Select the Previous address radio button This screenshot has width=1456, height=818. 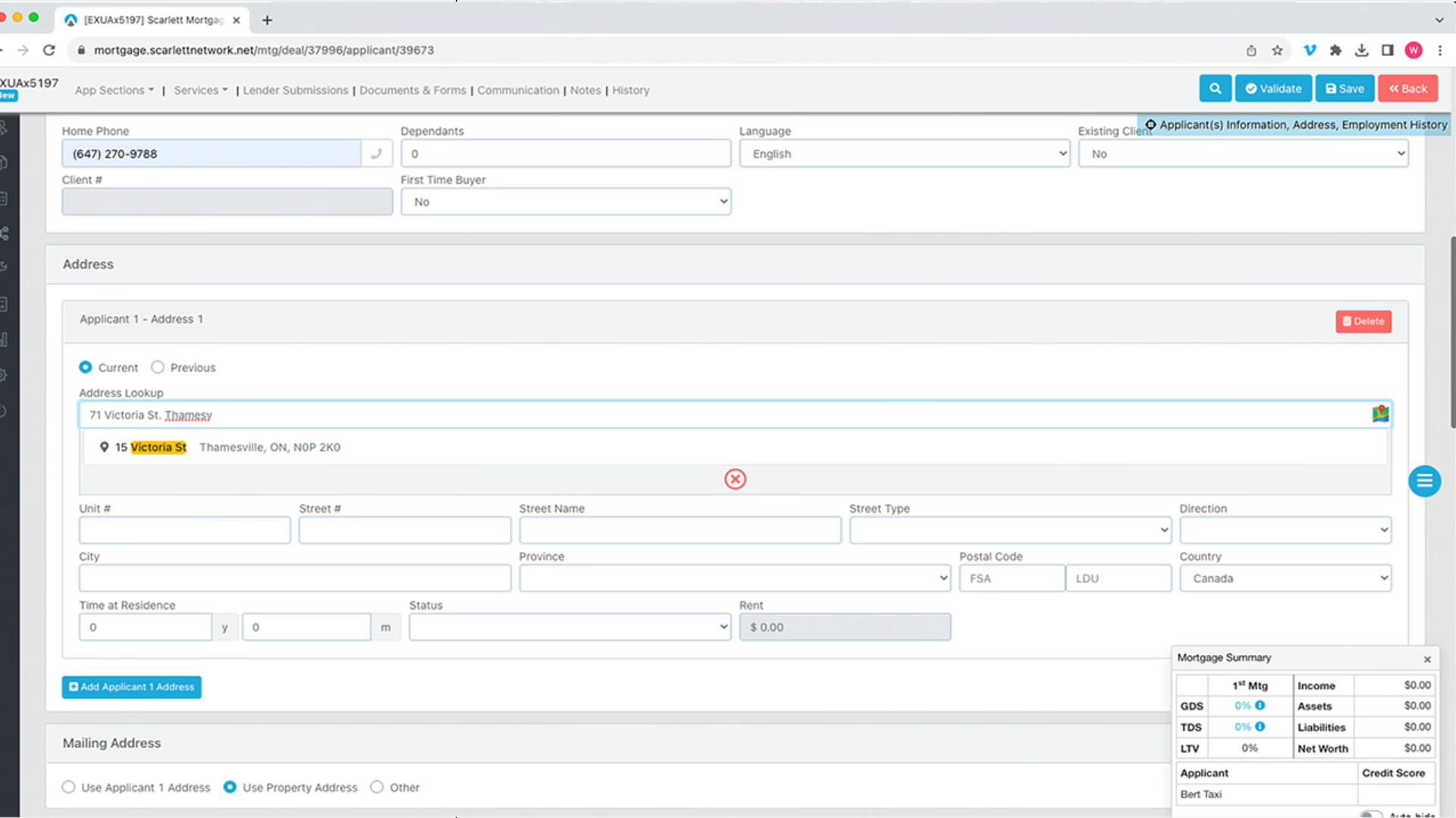[x=158, y=368]
